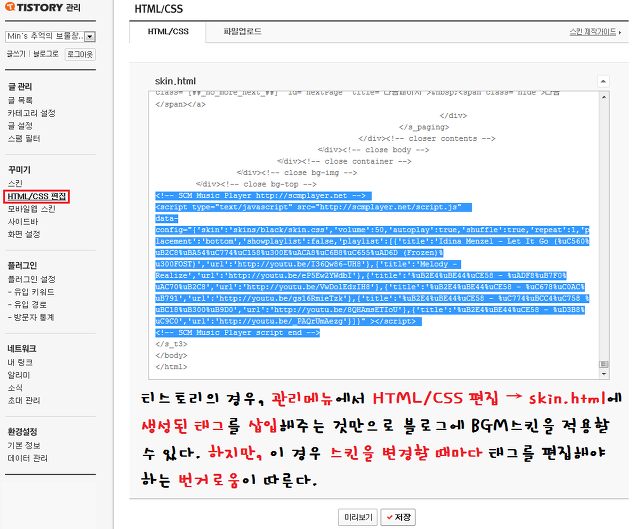This screenshot has width=635, height=529.
Task: Open 글 설정 menu item
Action: (x=20, y=126)
